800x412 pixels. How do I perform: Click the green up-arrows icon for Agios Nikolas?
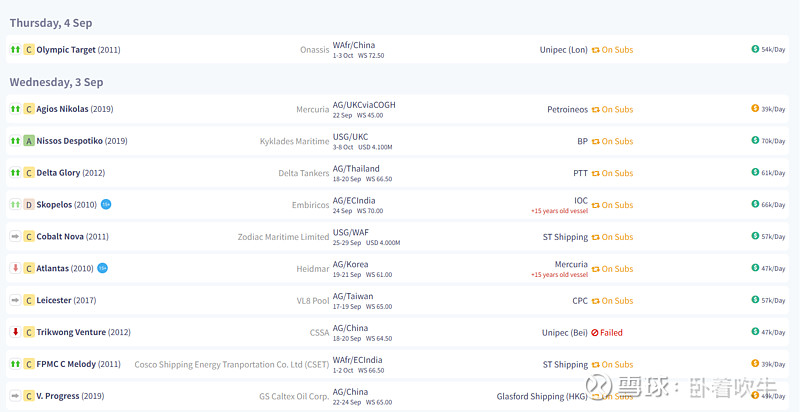(15, 109)
